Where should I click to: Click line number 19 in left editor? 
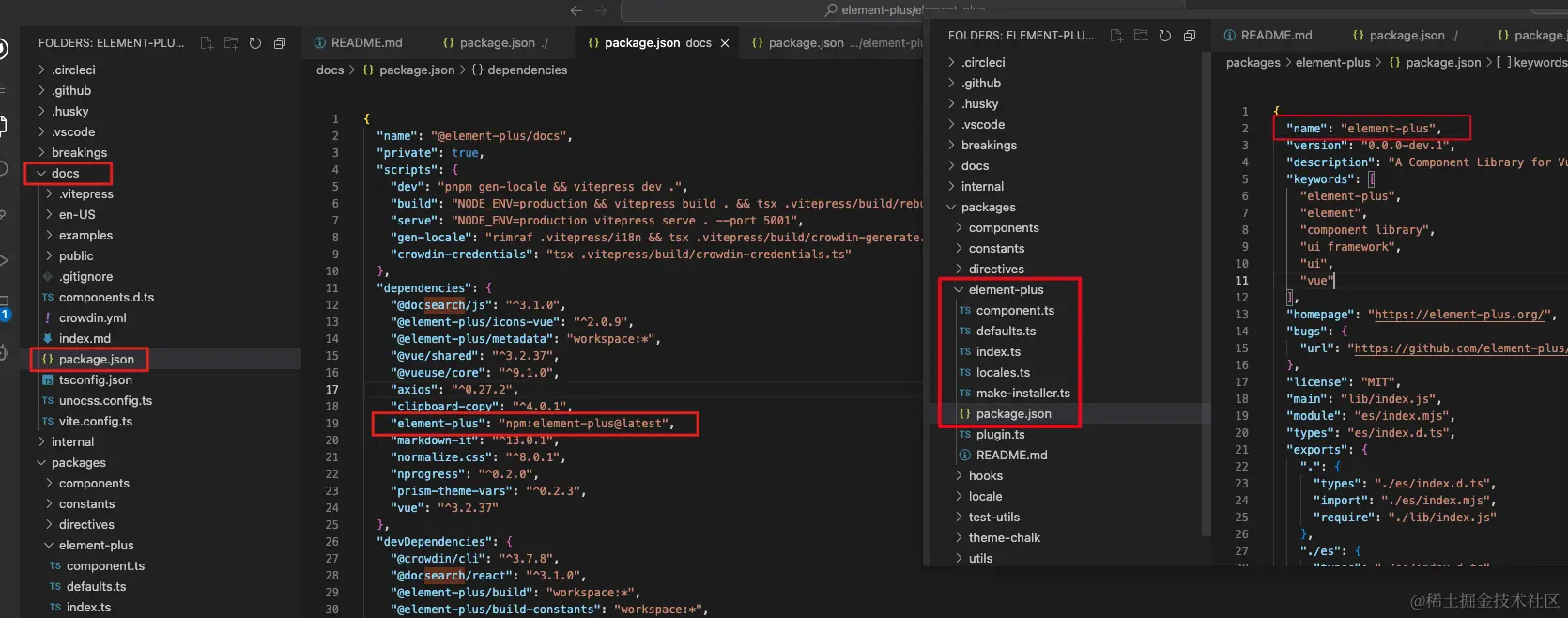pyautogui.click(x=332, y=424)
